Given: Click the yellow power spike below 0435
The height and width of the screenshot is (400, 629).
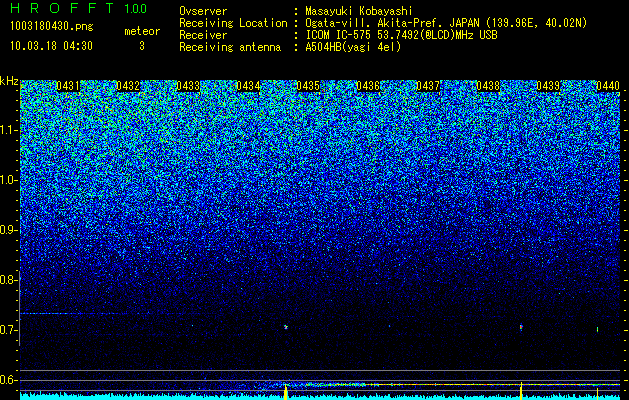Looking at the screenshot, I should pyautogui.click(x=286, y=392).
